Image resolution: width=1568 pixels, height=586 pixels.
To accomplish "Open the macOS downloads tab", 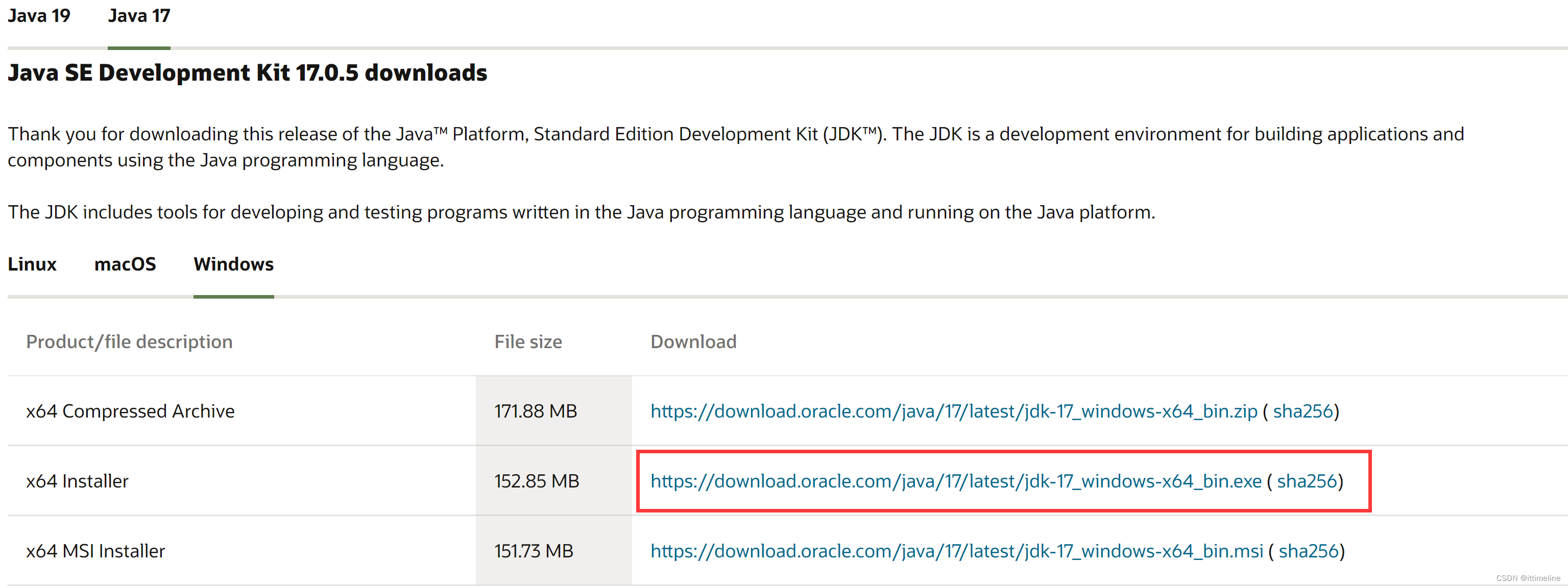I will coord(125,264).
